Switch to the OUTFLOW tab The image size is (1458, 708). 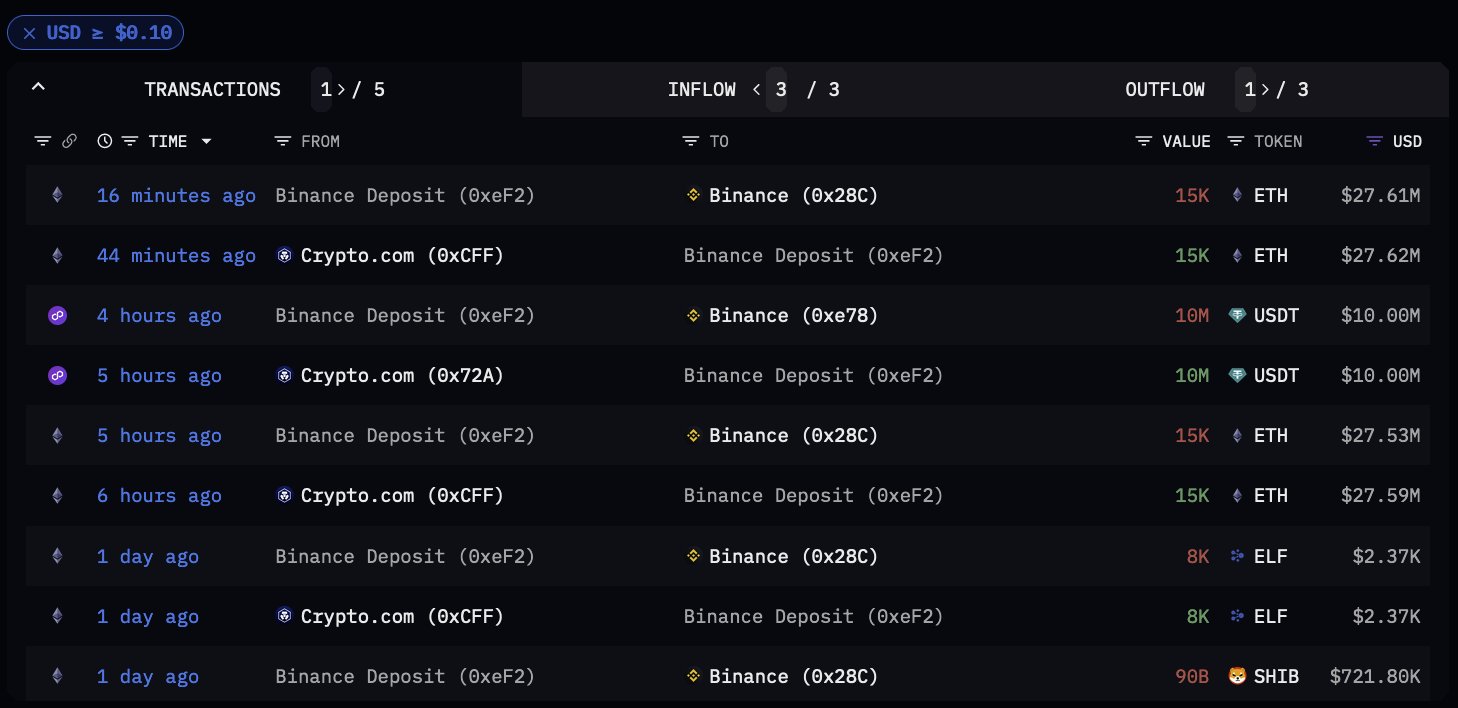point(1164,90)
